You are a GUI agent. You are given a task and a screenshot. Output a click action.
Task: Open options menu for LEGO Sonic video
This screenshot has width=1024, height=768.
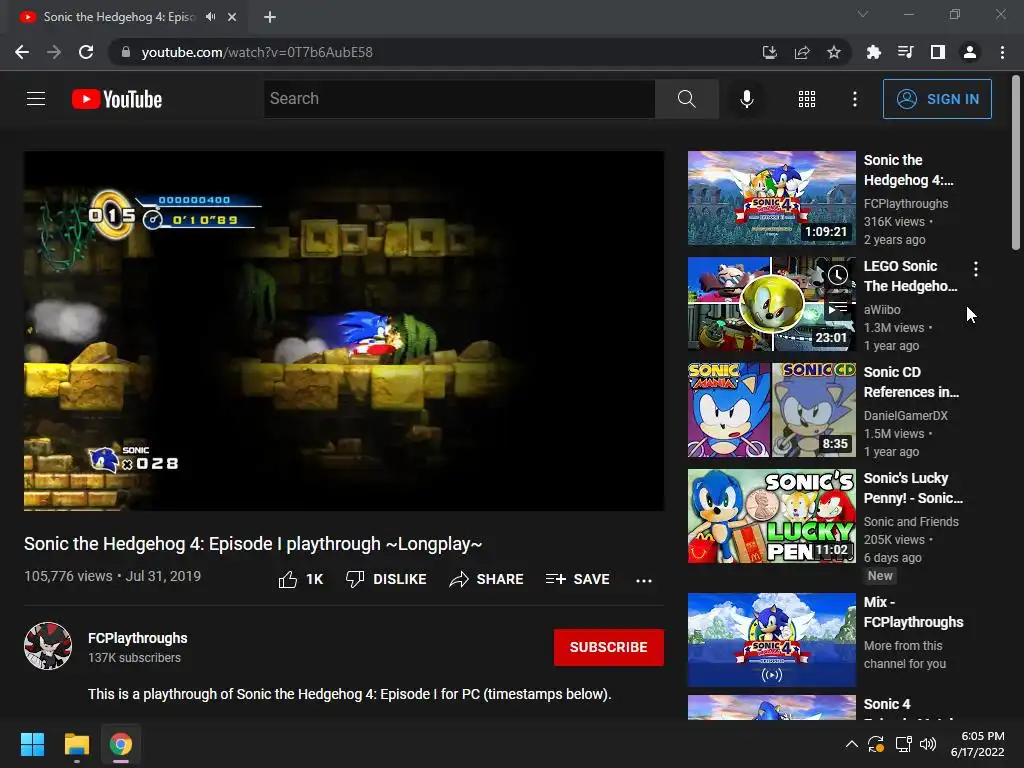click(x=976, y=268)
